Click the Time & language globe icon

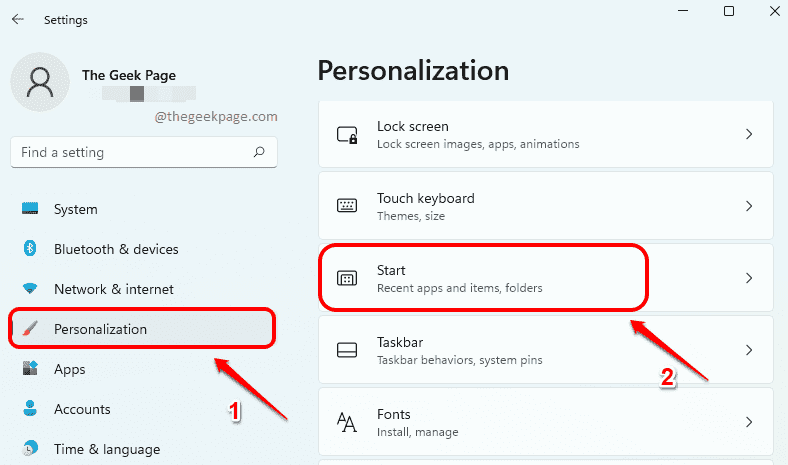(x=30, y=448)
